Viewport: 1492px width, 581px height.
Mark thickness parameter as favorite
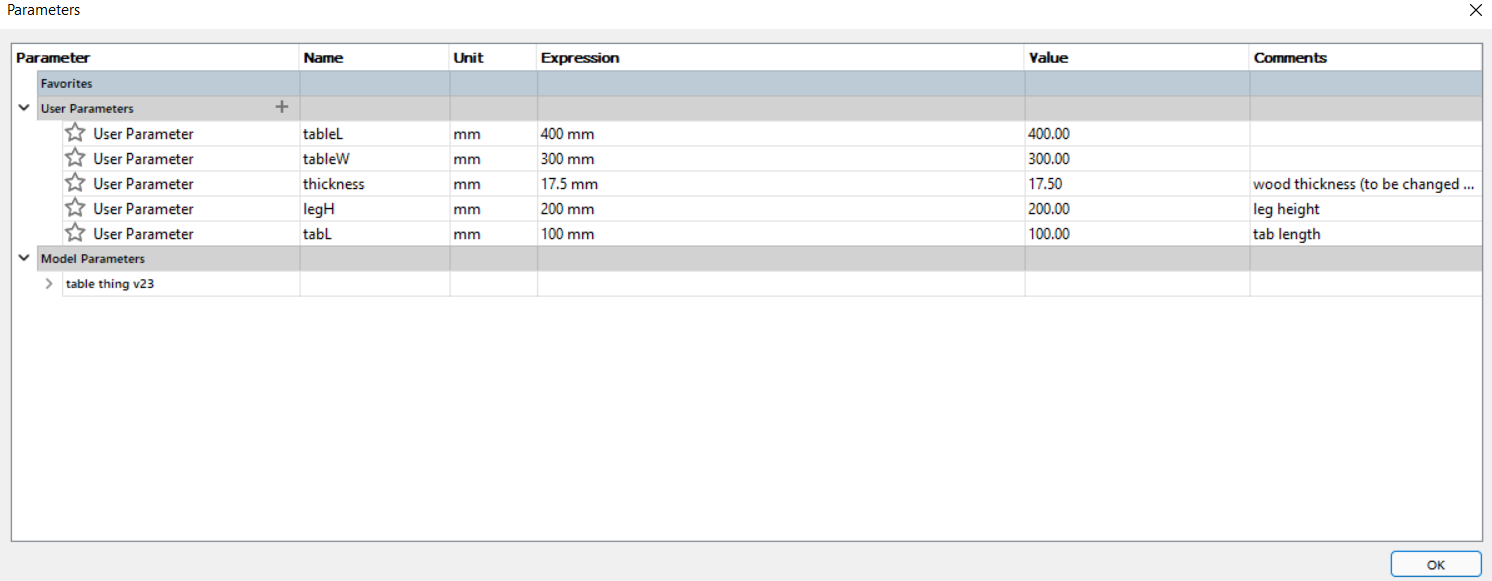tap(75, 183)
